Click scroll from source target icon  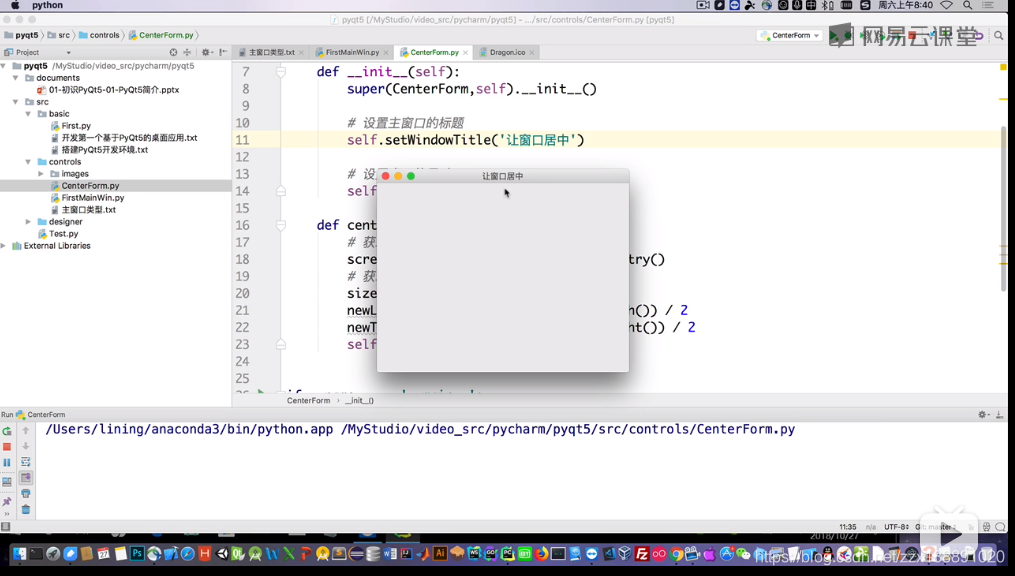173,52
